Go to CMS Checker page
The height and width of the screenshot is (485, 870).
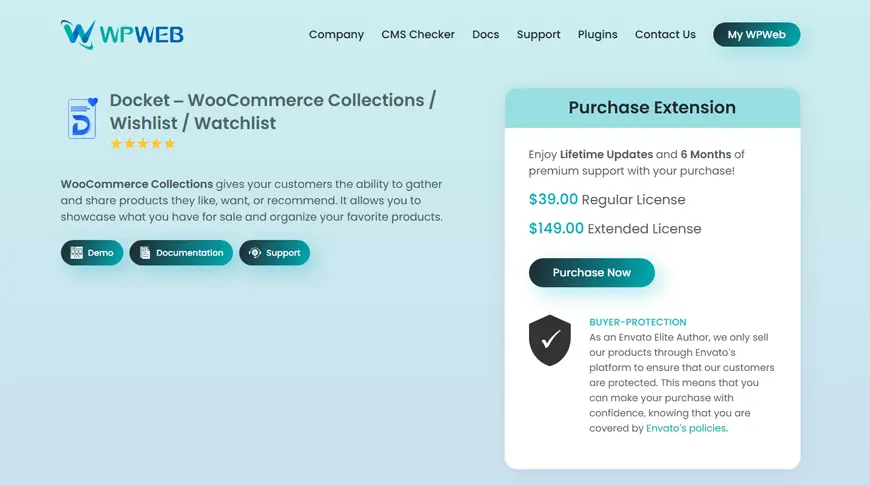pos(418,34)
